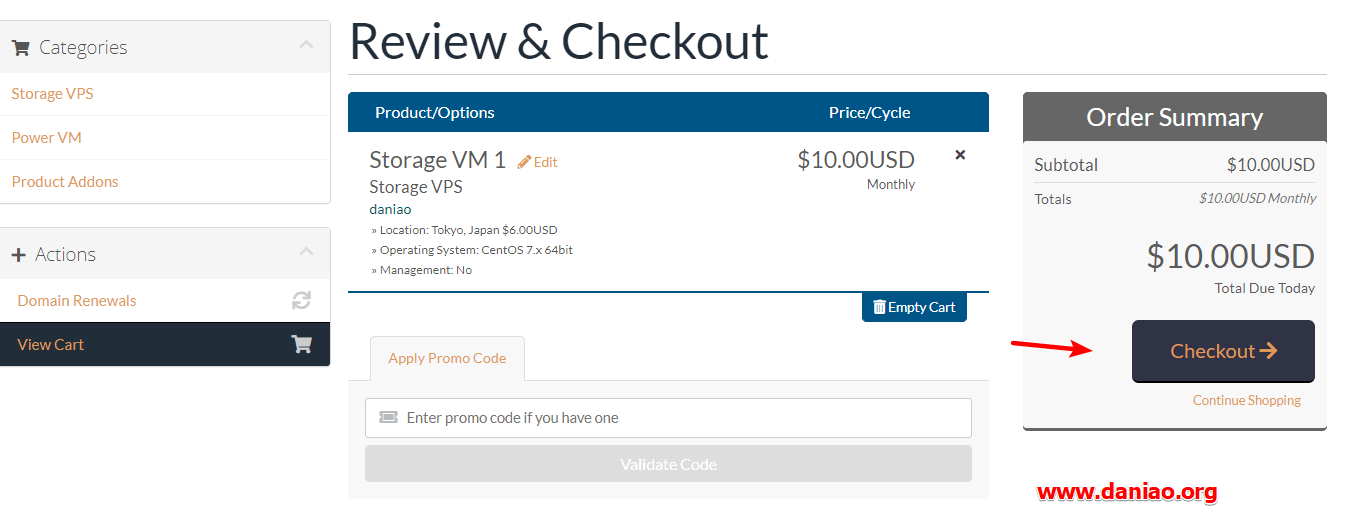Select the Apply Promo Code tab
Image resolution: width=1349 pixels, height=523 pixels.
(447, 358)
